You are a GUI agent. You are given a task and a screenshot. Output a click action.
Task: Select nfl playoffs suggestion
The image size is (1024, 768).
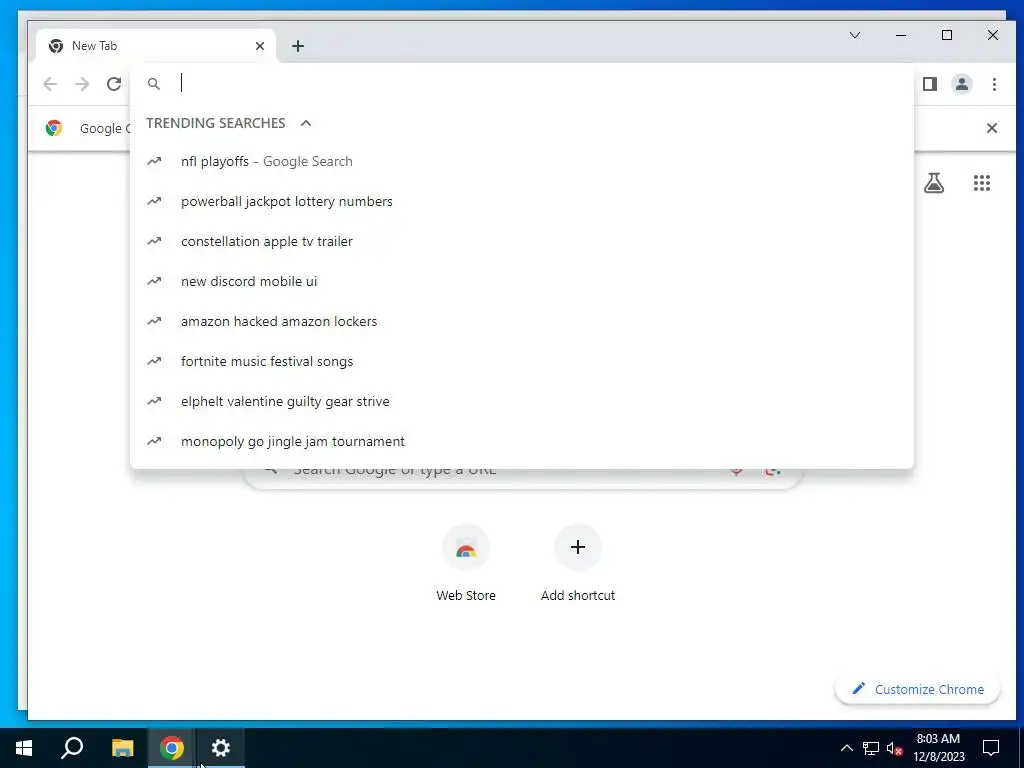[x=522, y=161]
